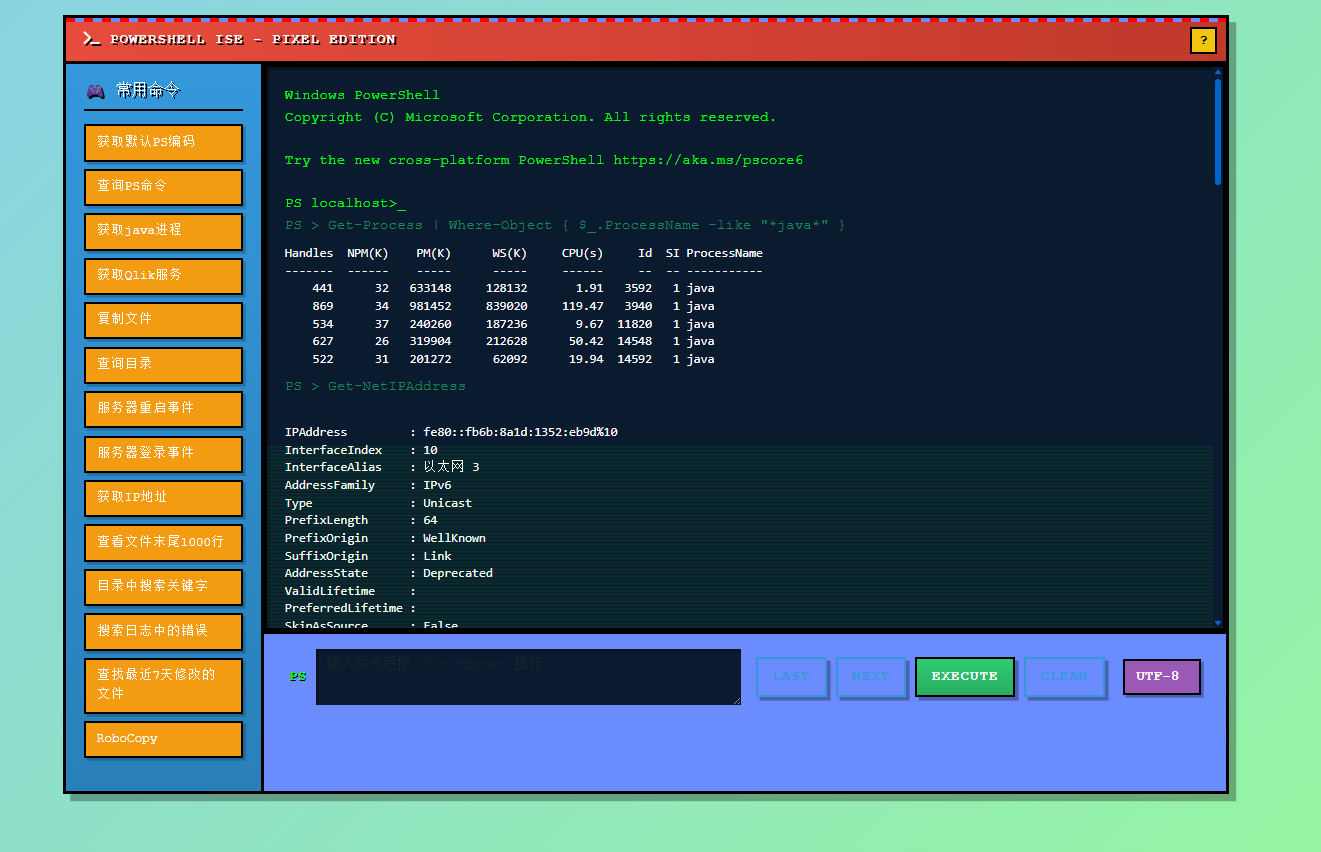Screen dimensions: 1321x852
Task: Click the NEXT history button
Action: point(871,676)
